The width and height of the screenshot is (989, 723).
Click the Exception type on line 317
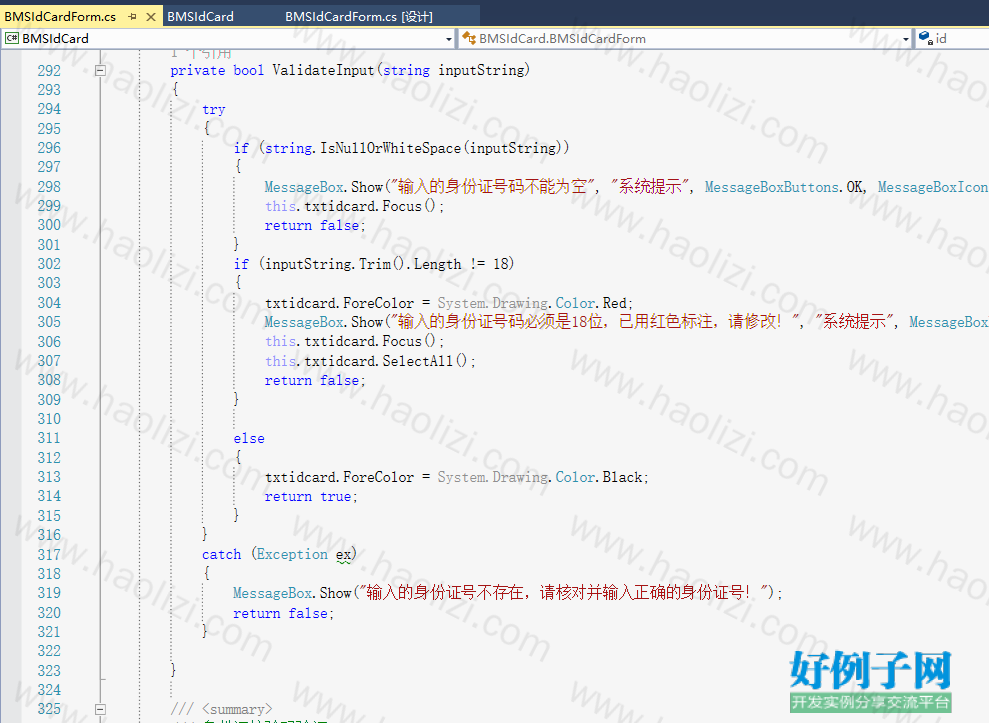(x=292, y=555)
